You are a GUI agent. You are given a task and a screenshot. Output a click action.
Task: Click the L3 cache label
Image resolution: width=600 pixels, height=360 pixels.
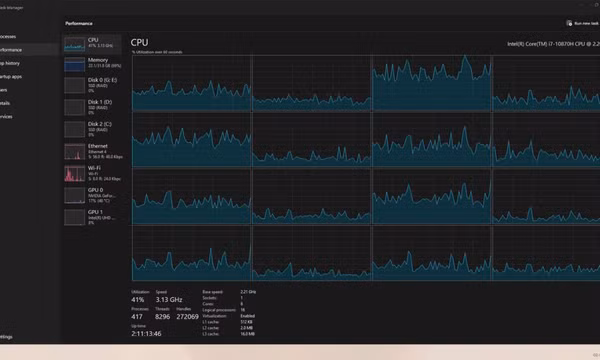(x=210, y=334)
